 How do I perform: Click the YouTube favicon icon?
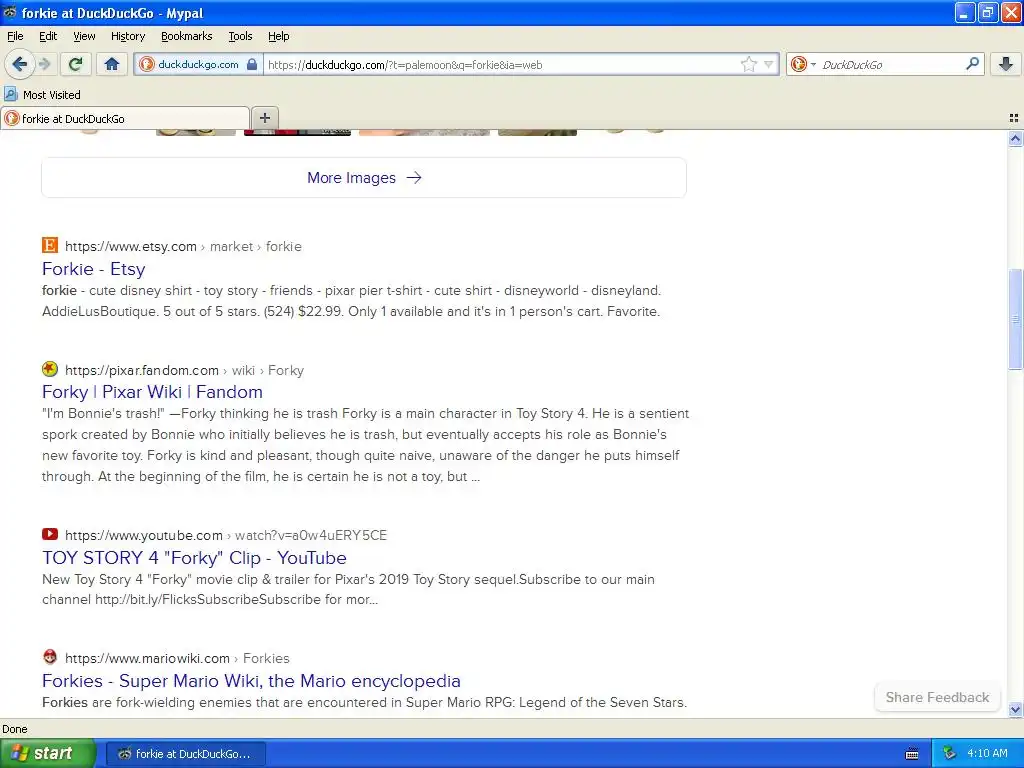click(x=50, y=534)
